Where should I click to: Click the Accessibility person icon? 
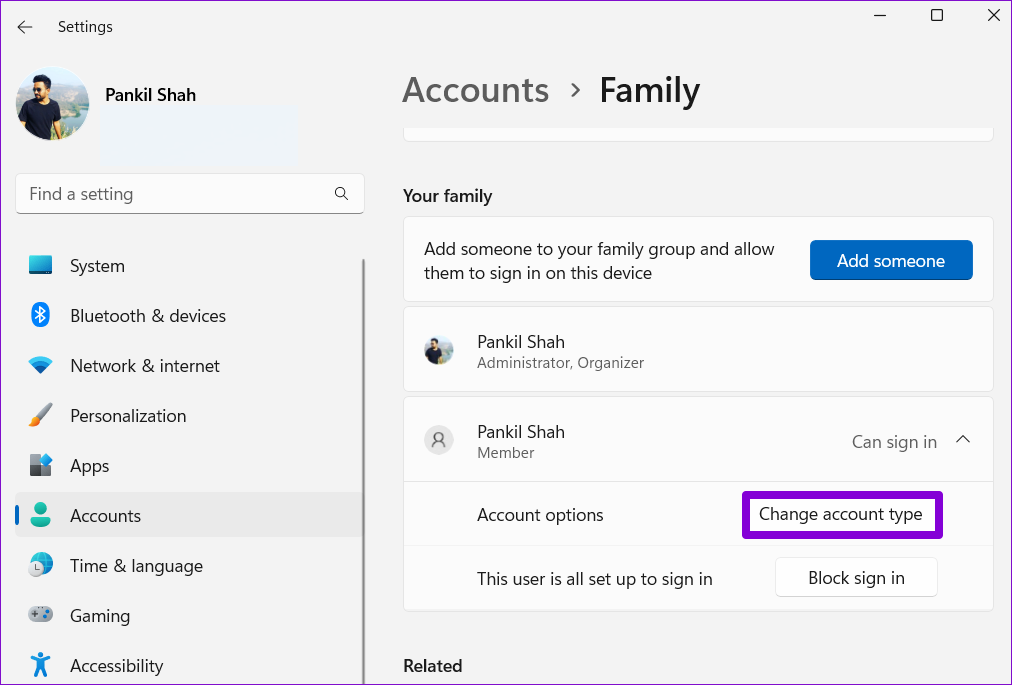coord(40,666)
